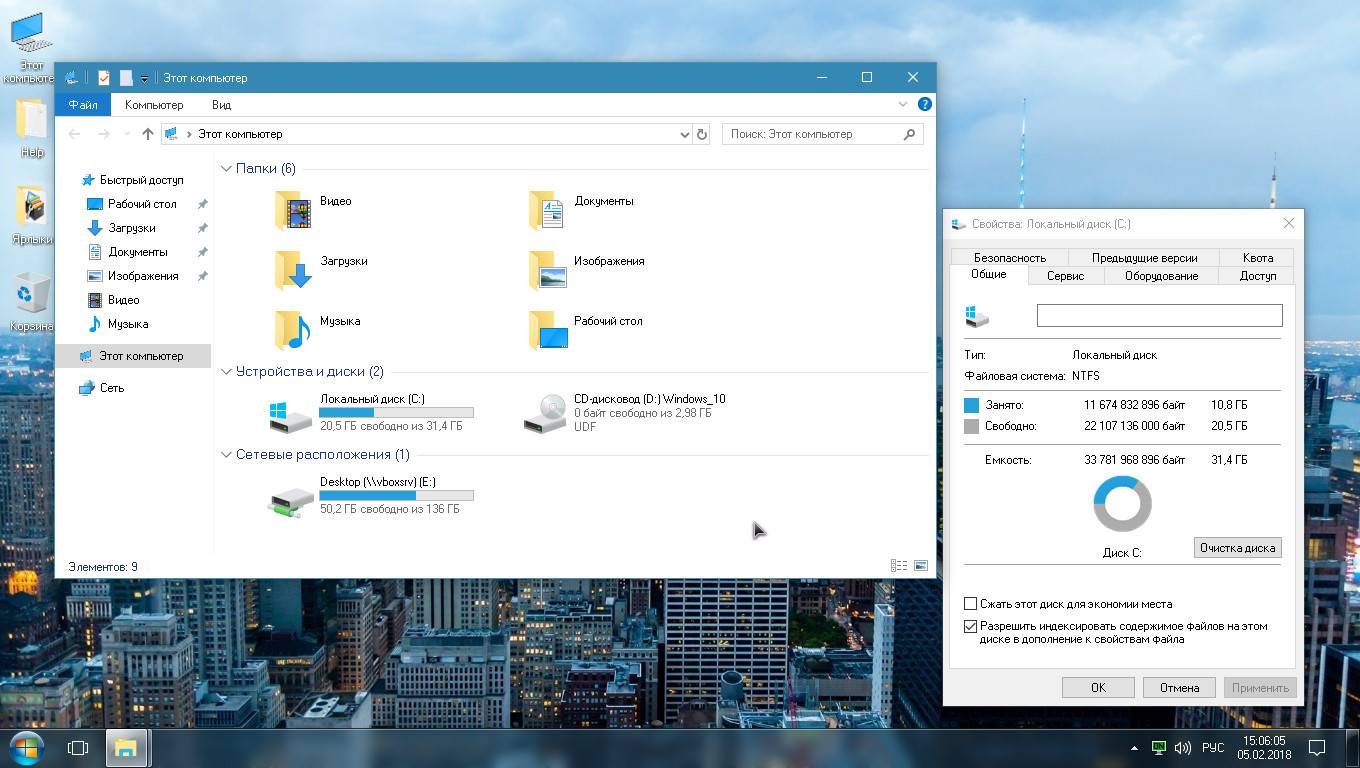Click the disk label input field in Свойства
The width and height of the screenshot is (1360, 768).
tap(1159, 316)
